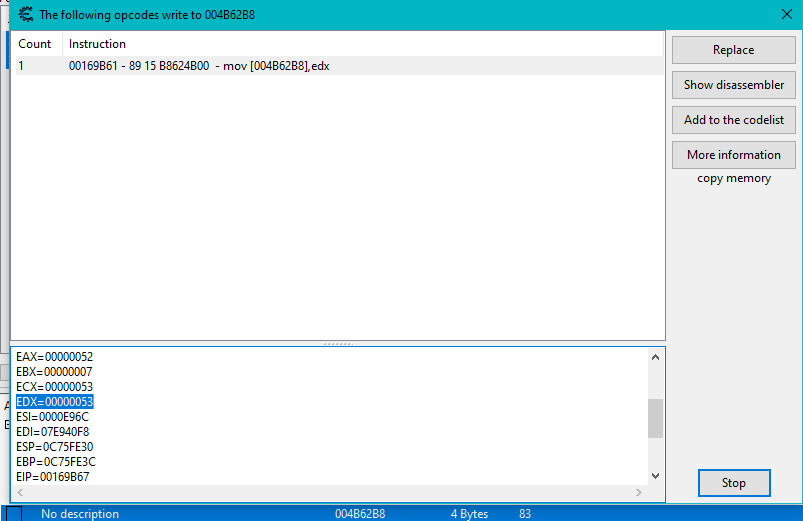Click the 4 Bytes type cell

pyautogui.click(x=469, y=514)
